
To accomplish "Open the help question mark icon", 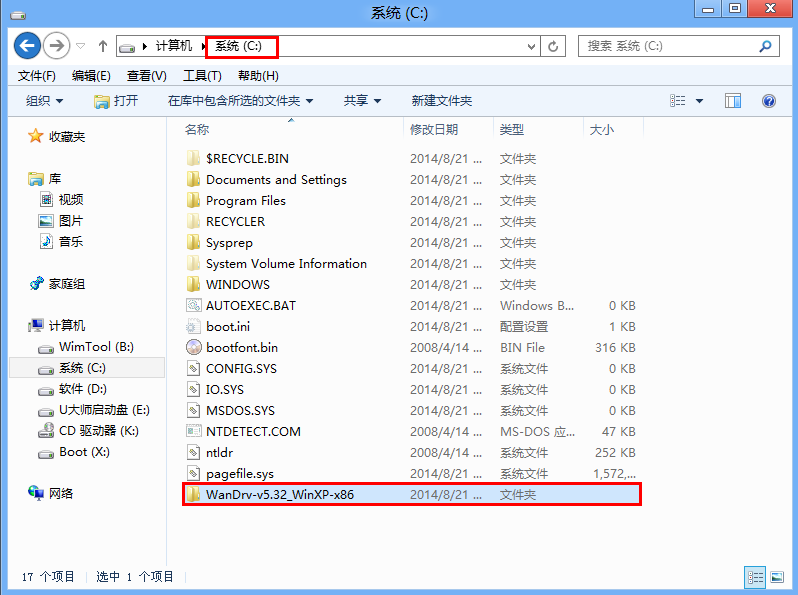I will pos(769,101).
